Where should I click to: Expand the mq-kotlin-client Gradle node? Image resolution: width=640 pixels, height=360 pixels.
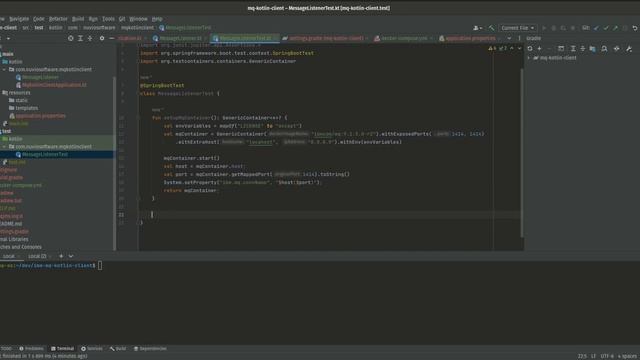(x=529, y=58)
